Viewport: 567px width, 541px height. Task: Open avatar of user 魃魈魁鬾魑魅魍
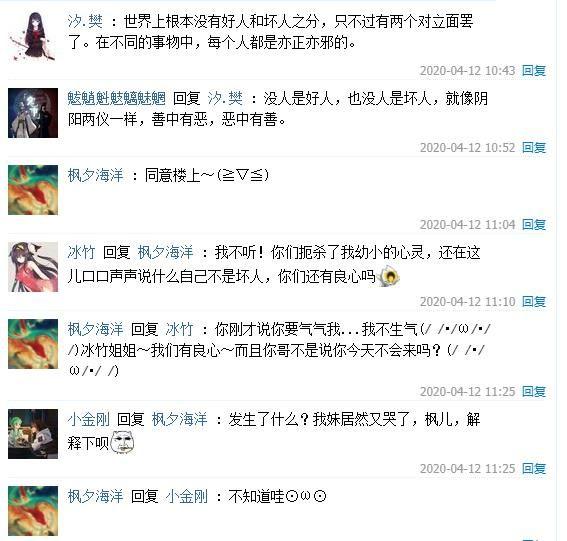pos(33,113)
